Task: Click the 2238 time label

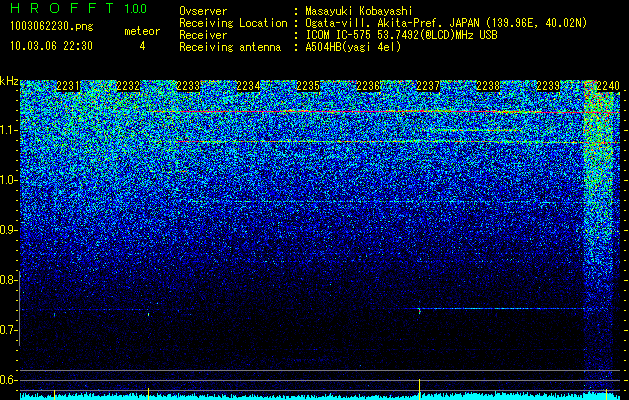Action: coord(488,86)
